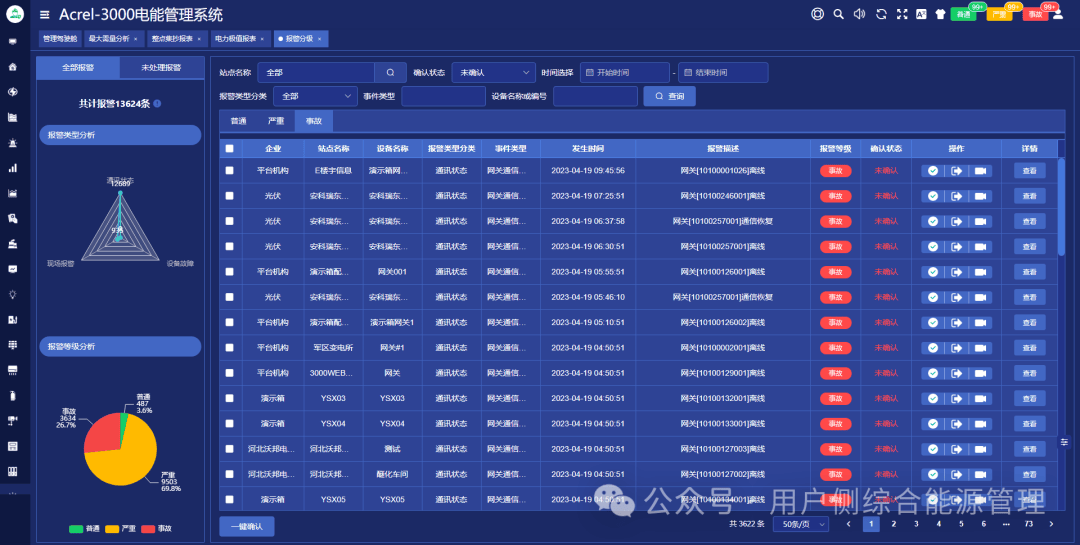Go to next page with right arrow
Screen dimensions: 1080x545
(1051, 524)
